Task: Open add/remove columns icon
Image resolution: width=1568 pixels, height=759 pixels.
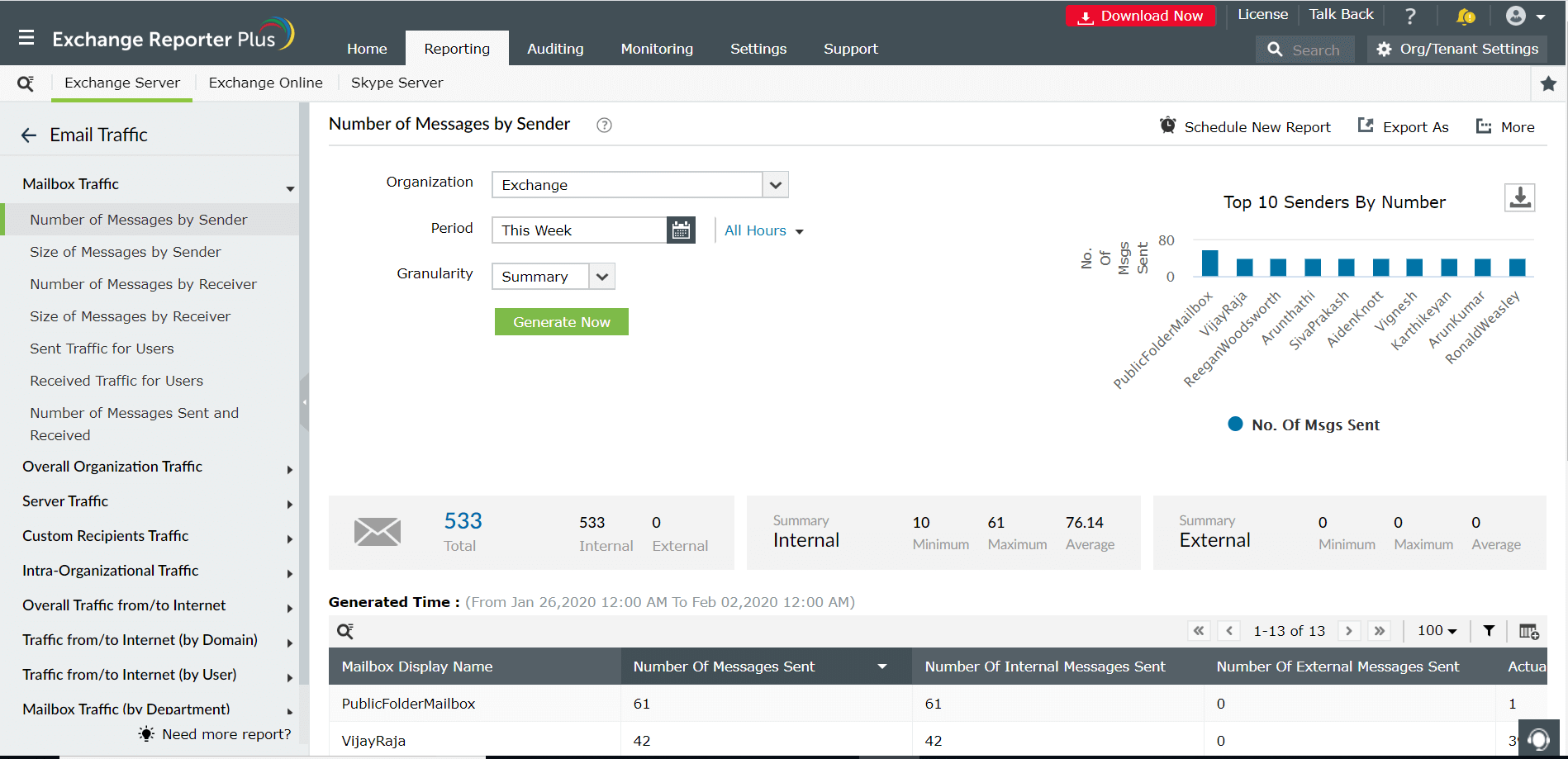Action: coord(1528,632)
